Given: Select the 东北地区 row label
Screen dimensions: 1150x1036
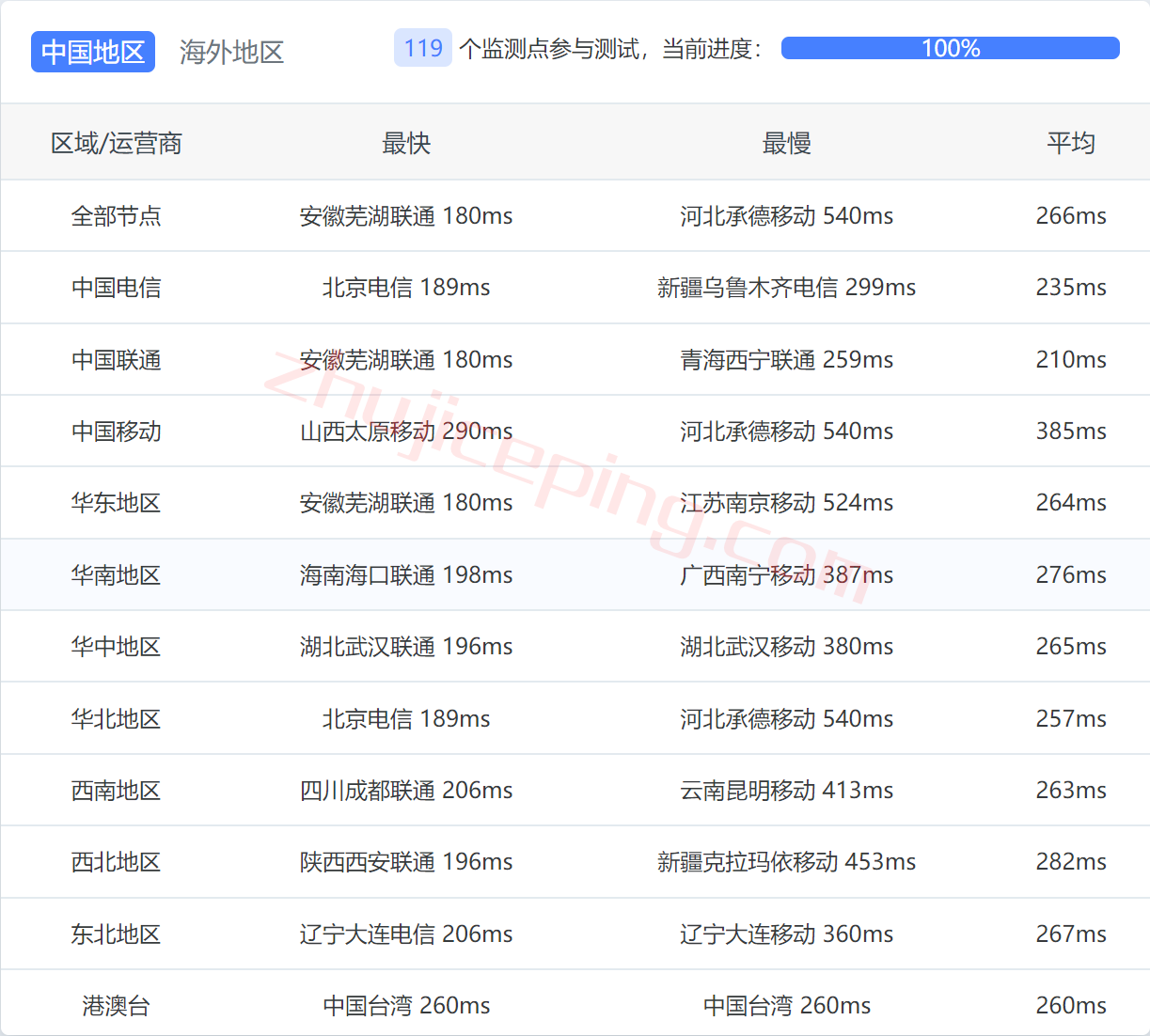Looking at the screenshot, I should [117, 934].
